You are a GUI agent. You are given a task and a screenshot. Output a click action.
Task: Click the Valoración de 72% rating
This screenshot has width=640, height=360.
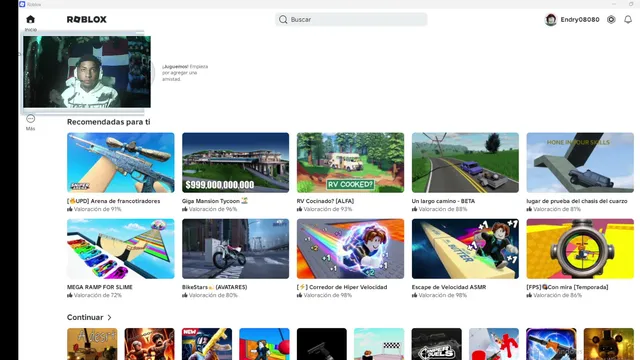(94, 295)
